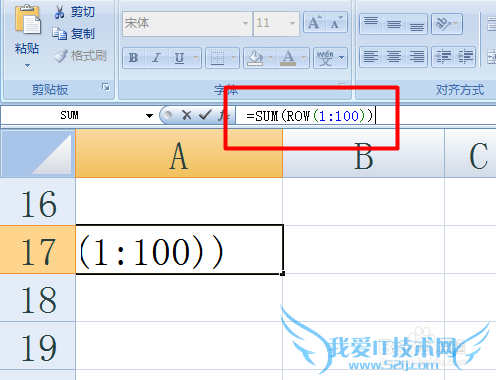Center text horizontally

pos(394,57)
